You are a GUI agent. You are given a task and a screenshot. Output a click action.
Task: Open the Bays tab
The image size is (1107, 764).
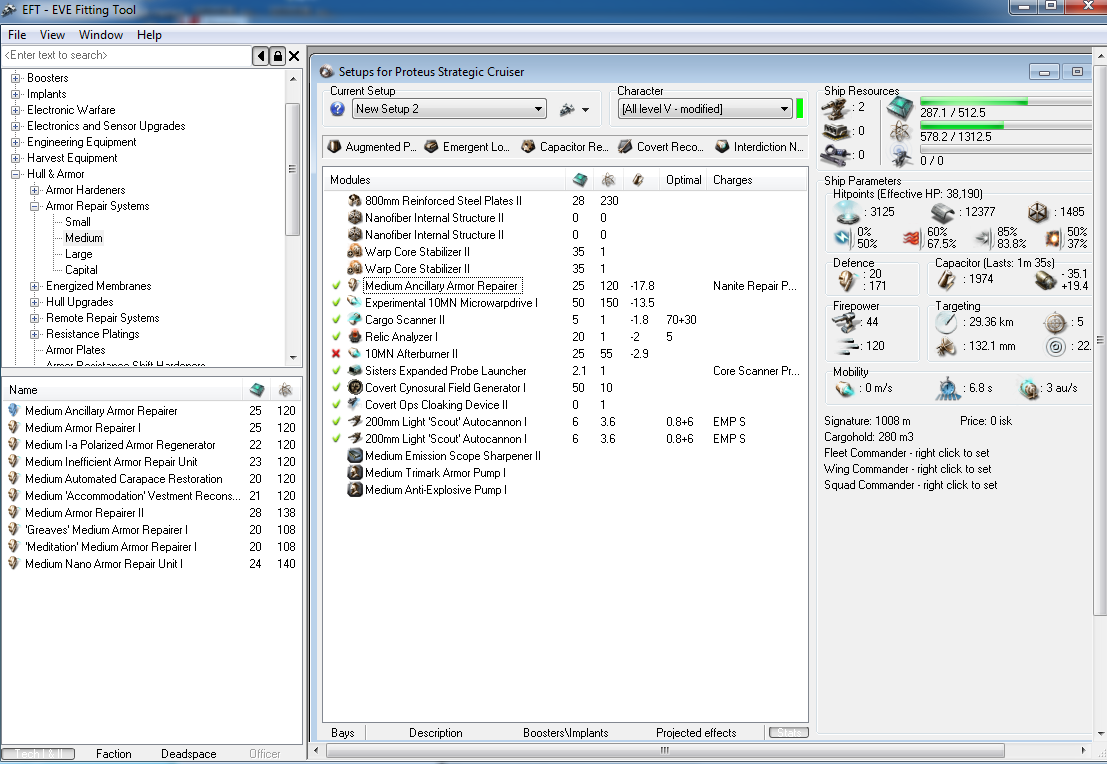(342, 733)
